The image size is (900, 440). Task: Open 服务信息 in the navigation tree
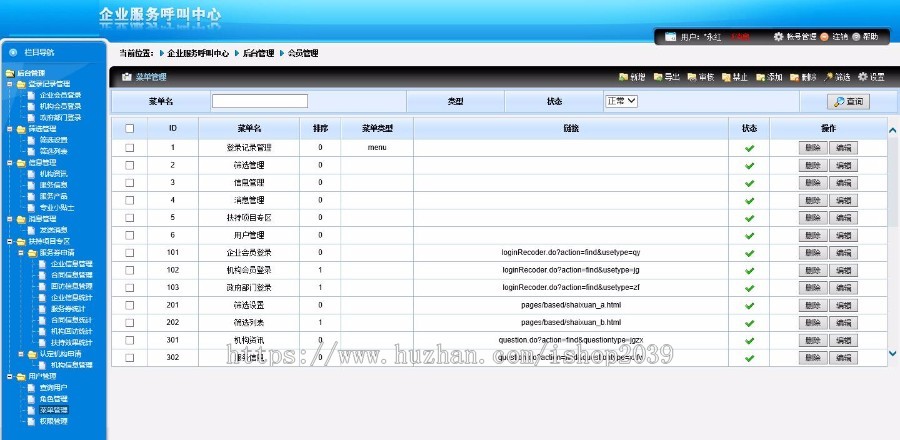pos(54,185)
